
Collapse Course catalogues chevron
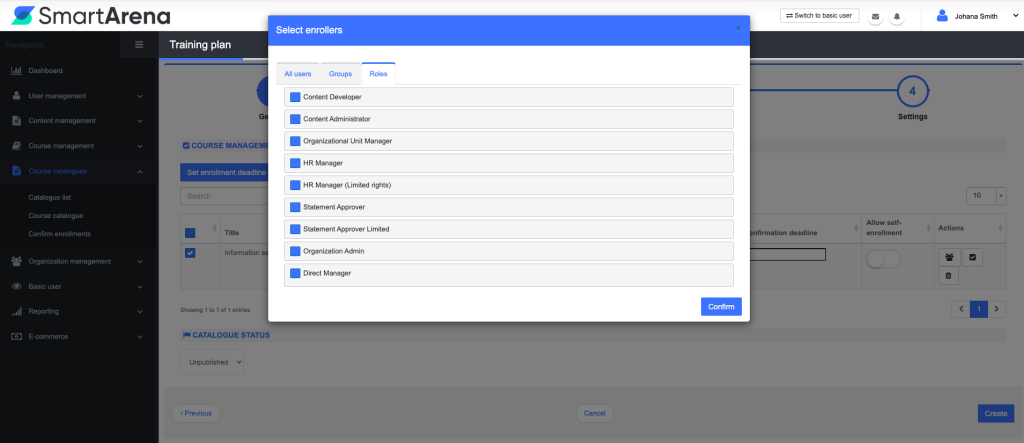coord(140,171)
